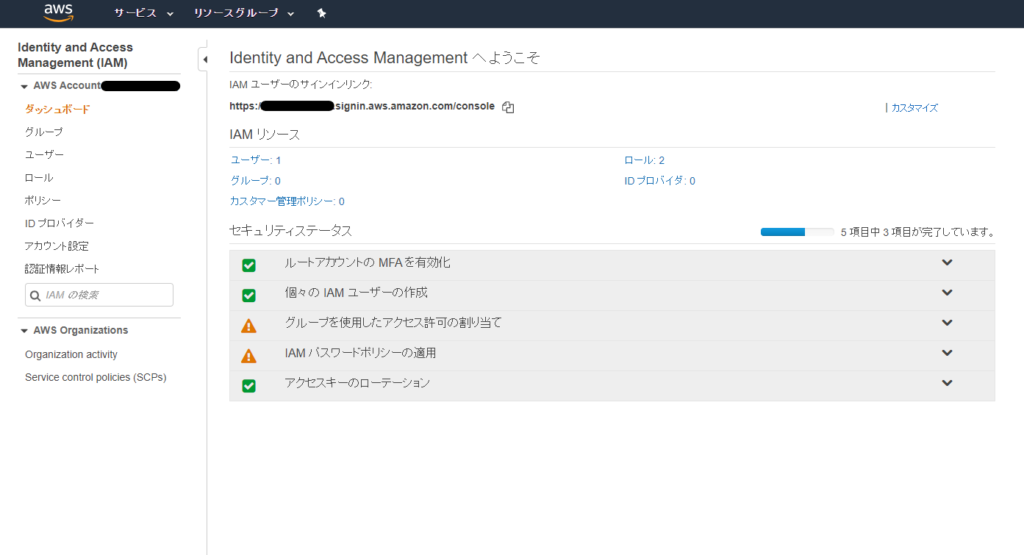Open the リソースグループ dropdown menu
The width and height of the screenshot is (1024, 555).
pos(244,13)
